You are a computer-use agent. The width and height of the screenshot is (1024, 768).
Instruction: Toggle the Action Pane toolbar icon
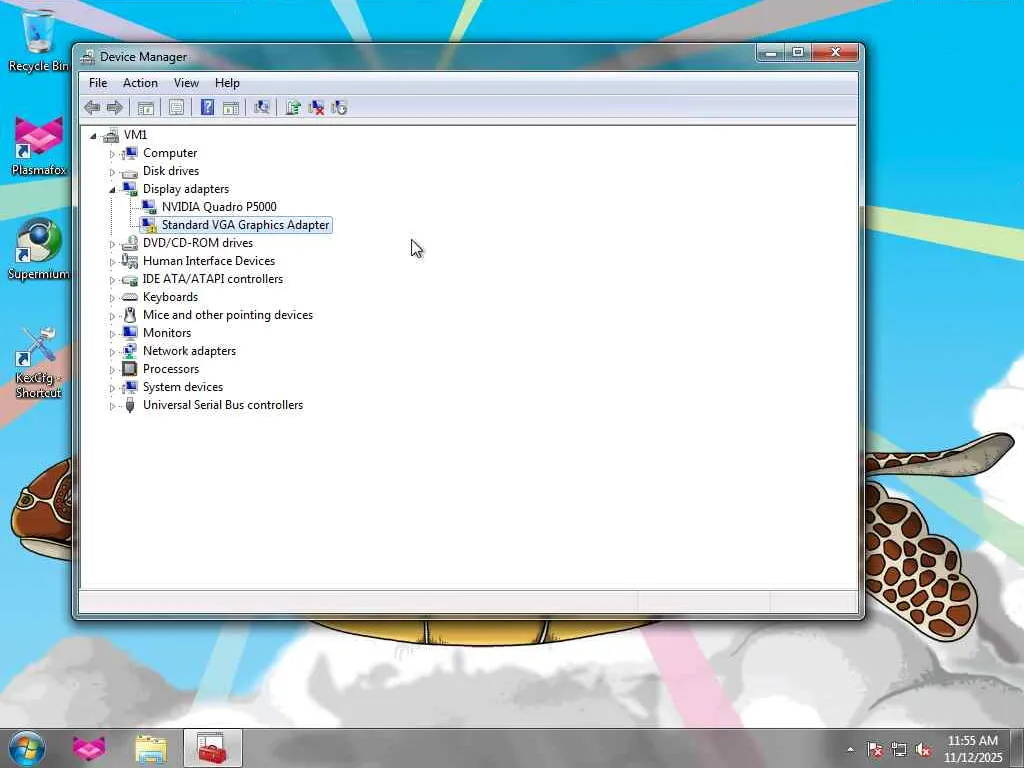point(231,108)
